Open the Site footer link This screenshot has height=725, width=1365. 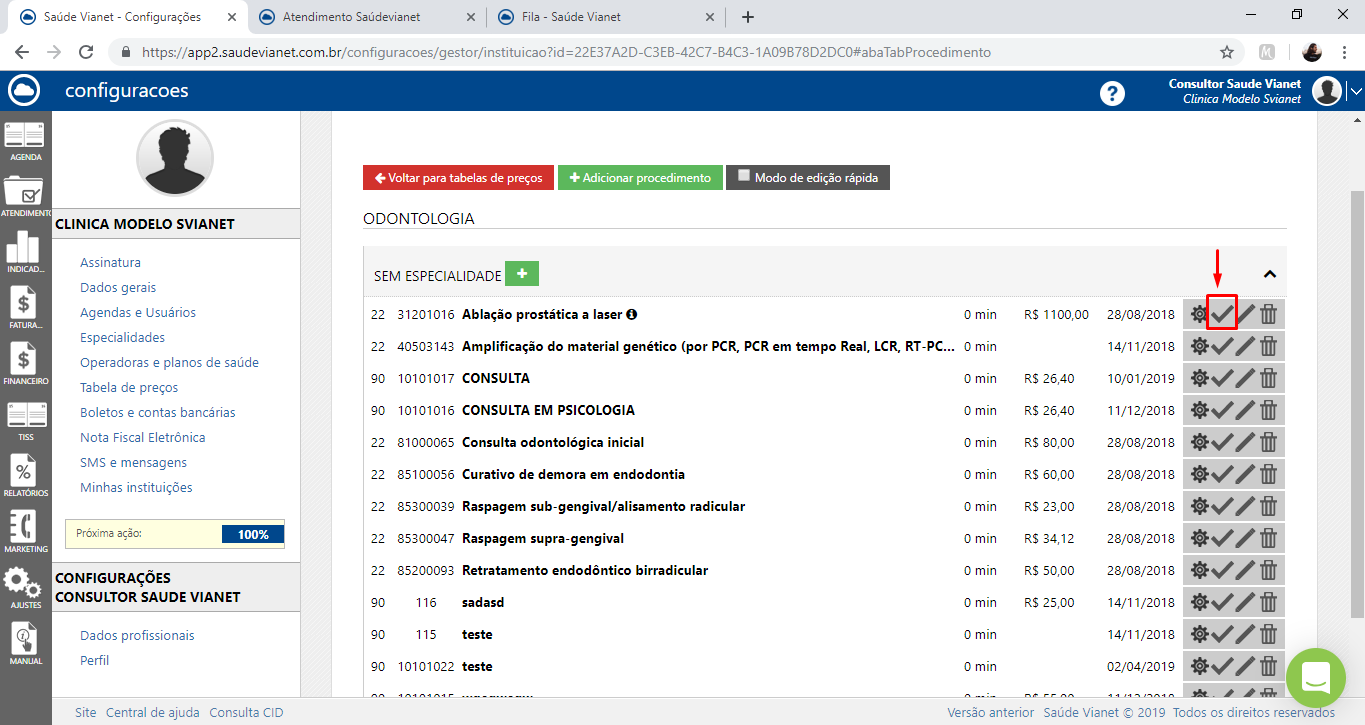click(x=86, y=713)
